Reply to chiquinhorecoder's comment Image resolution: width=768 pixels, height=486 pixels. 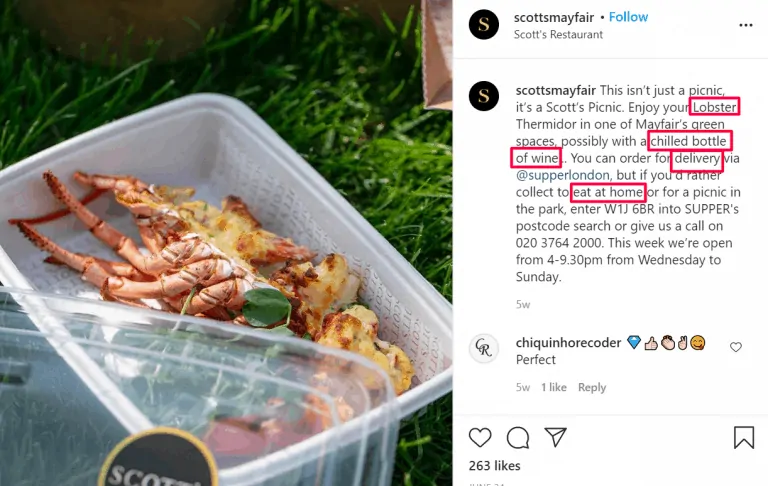592,387
